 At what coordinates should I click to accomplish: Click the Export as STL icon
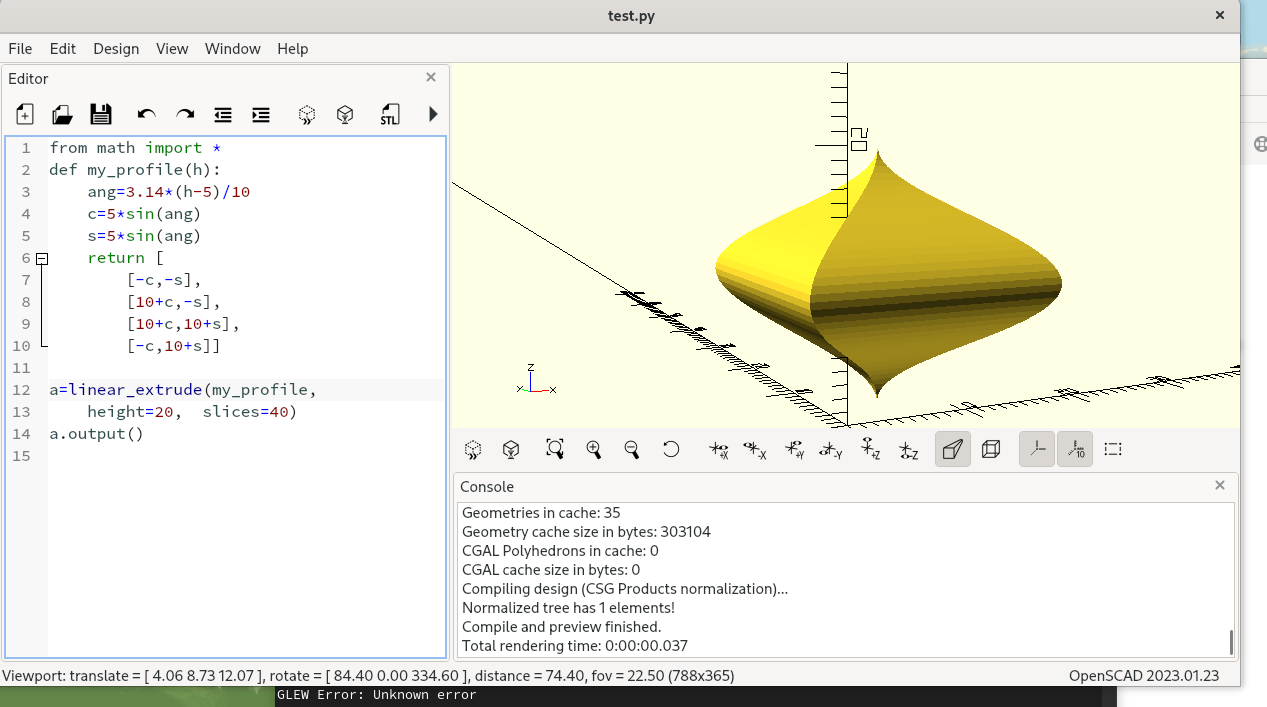point(389,115)
